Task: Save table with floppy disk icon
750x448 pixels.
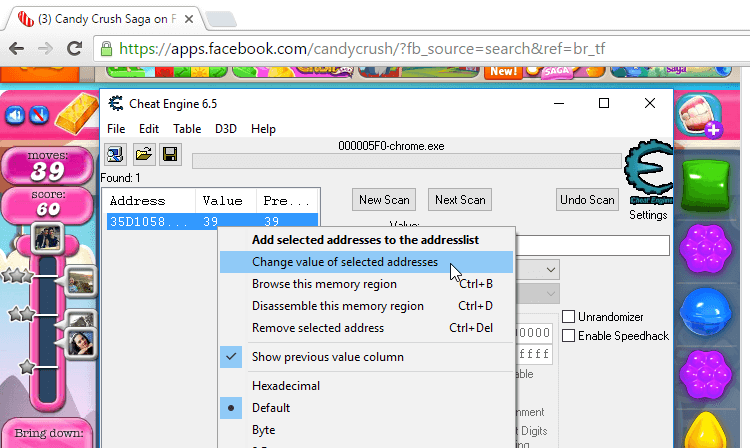Action: [170, 154]
